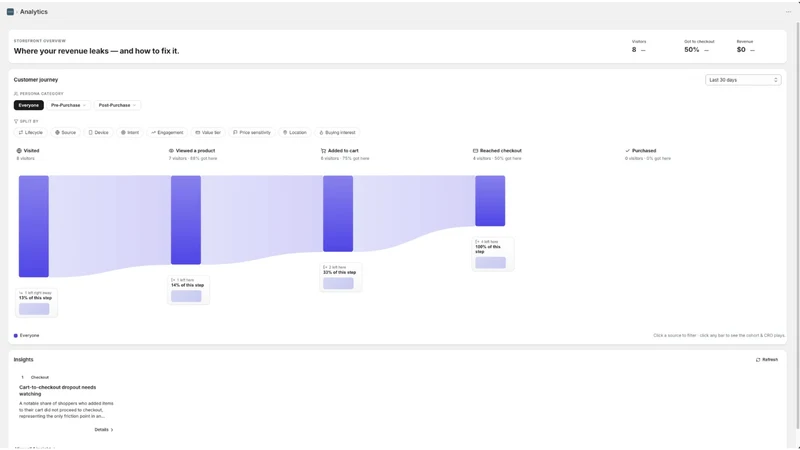Screen dimensions: 800x450
Task: Click the Purchased step label
Action: coord(644,151)
